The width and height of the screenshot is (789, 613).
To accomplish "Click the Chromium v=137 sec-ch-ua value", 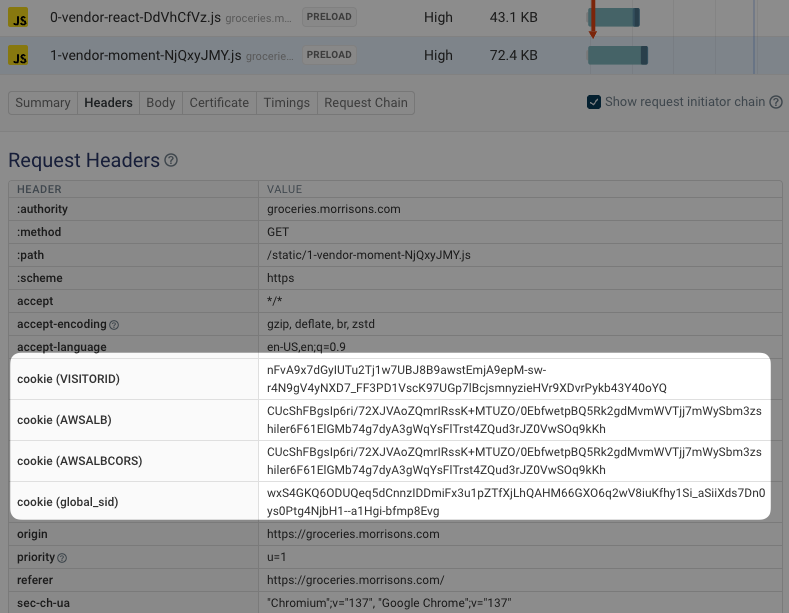I will [389, 603].
